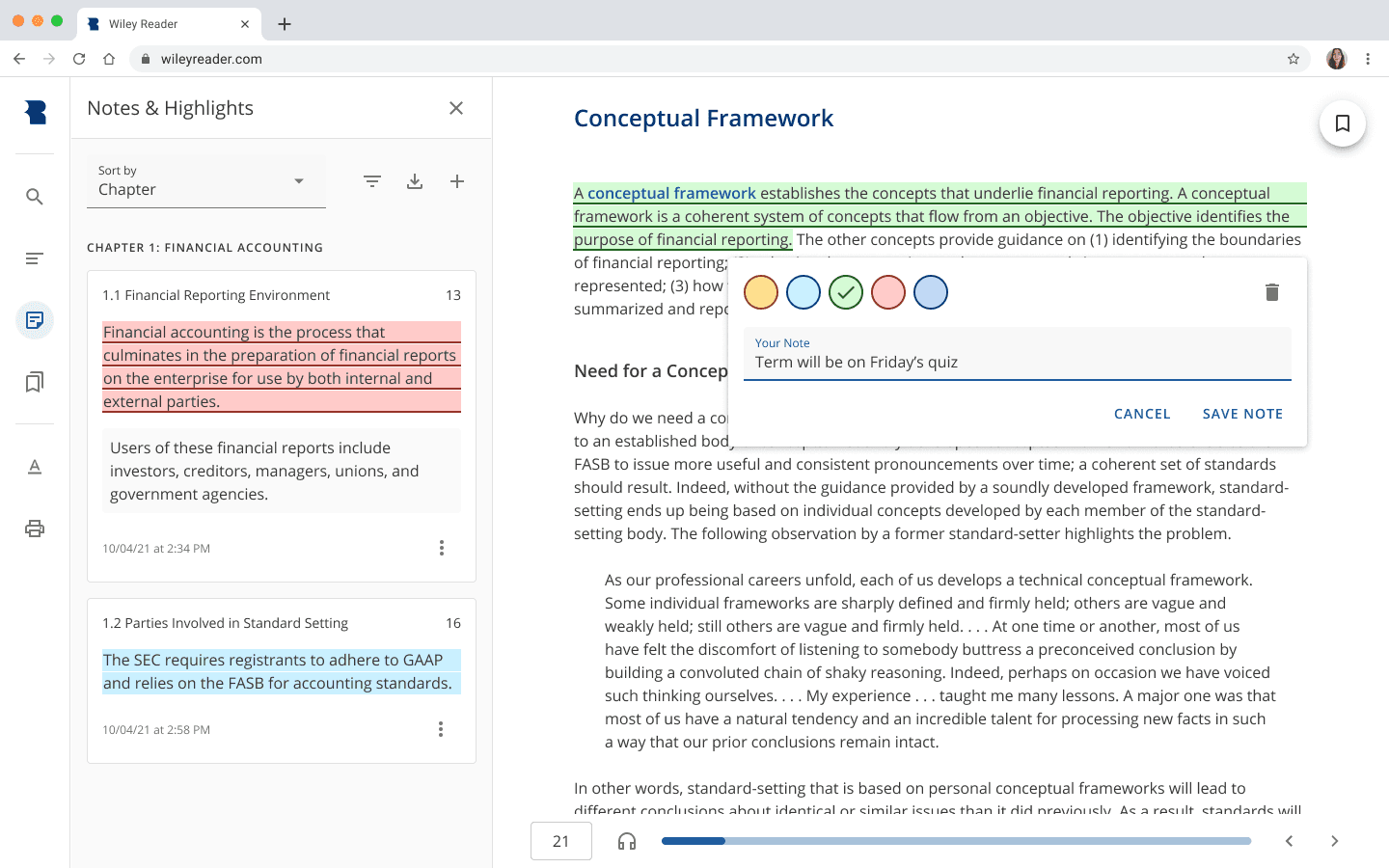Image resolution: width=1389 pixels, height=868 pixels.
Task: Start audio with the headphones icon
Action: coord(627,841)
